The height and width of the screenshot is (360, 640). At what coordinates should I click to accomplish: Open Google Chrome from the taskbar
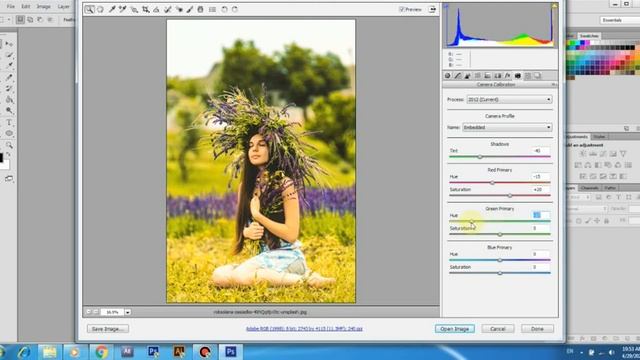[x=101, y=351]
